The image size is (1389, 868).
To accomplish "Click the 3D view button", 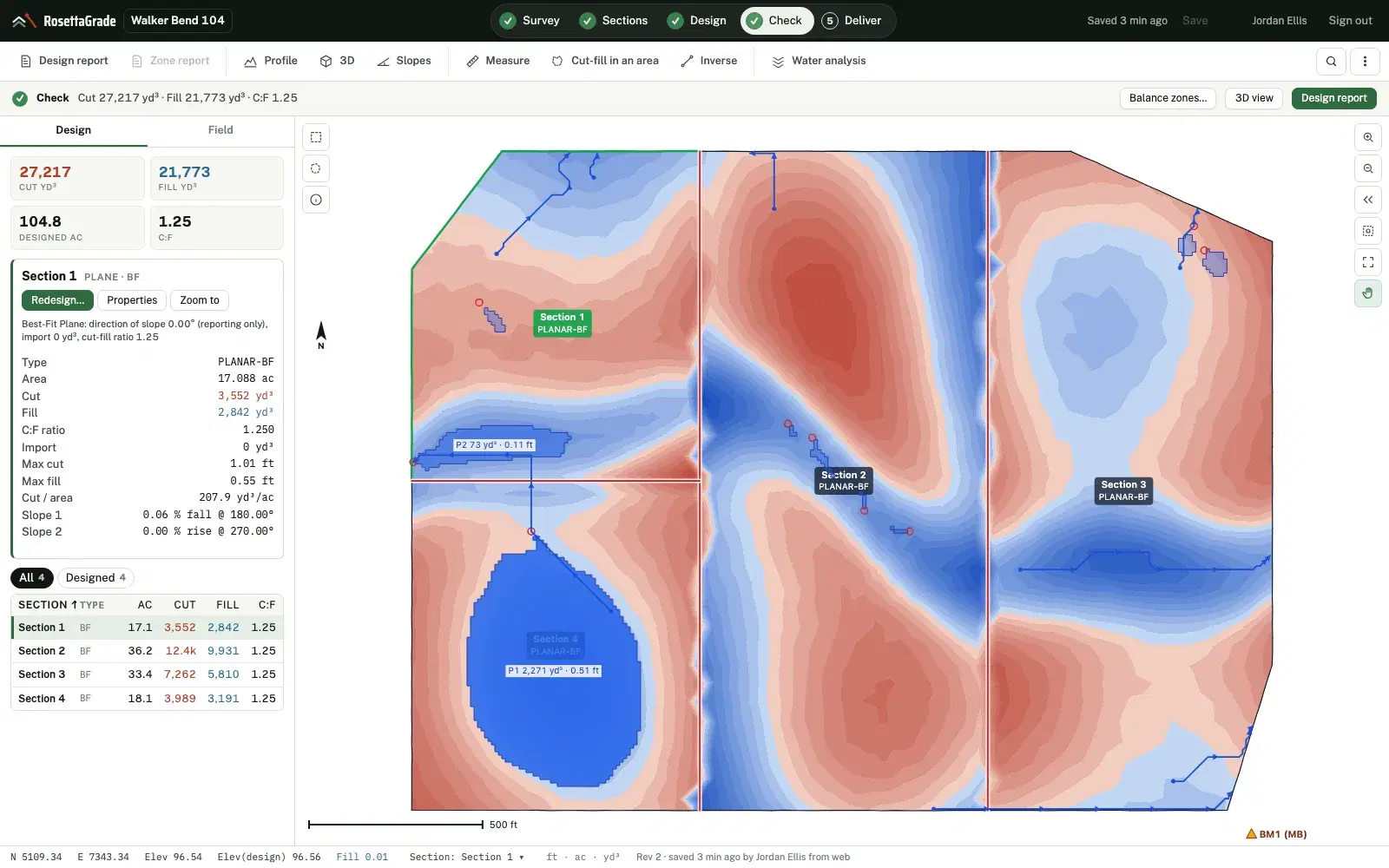I will click(x=1254, y=98).
